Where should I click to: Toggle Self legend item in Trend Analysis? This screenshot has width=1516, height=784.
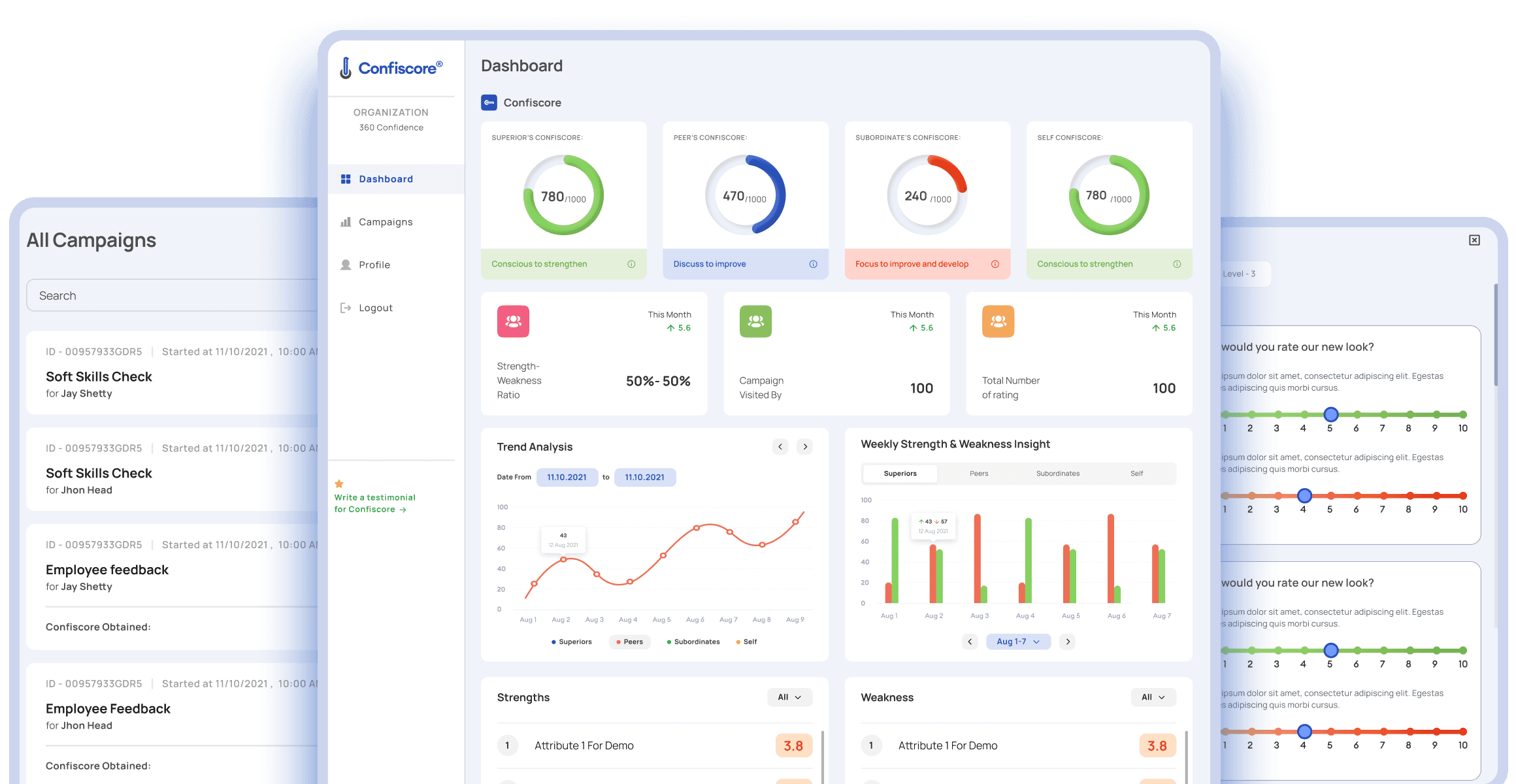tap(746, 642)
